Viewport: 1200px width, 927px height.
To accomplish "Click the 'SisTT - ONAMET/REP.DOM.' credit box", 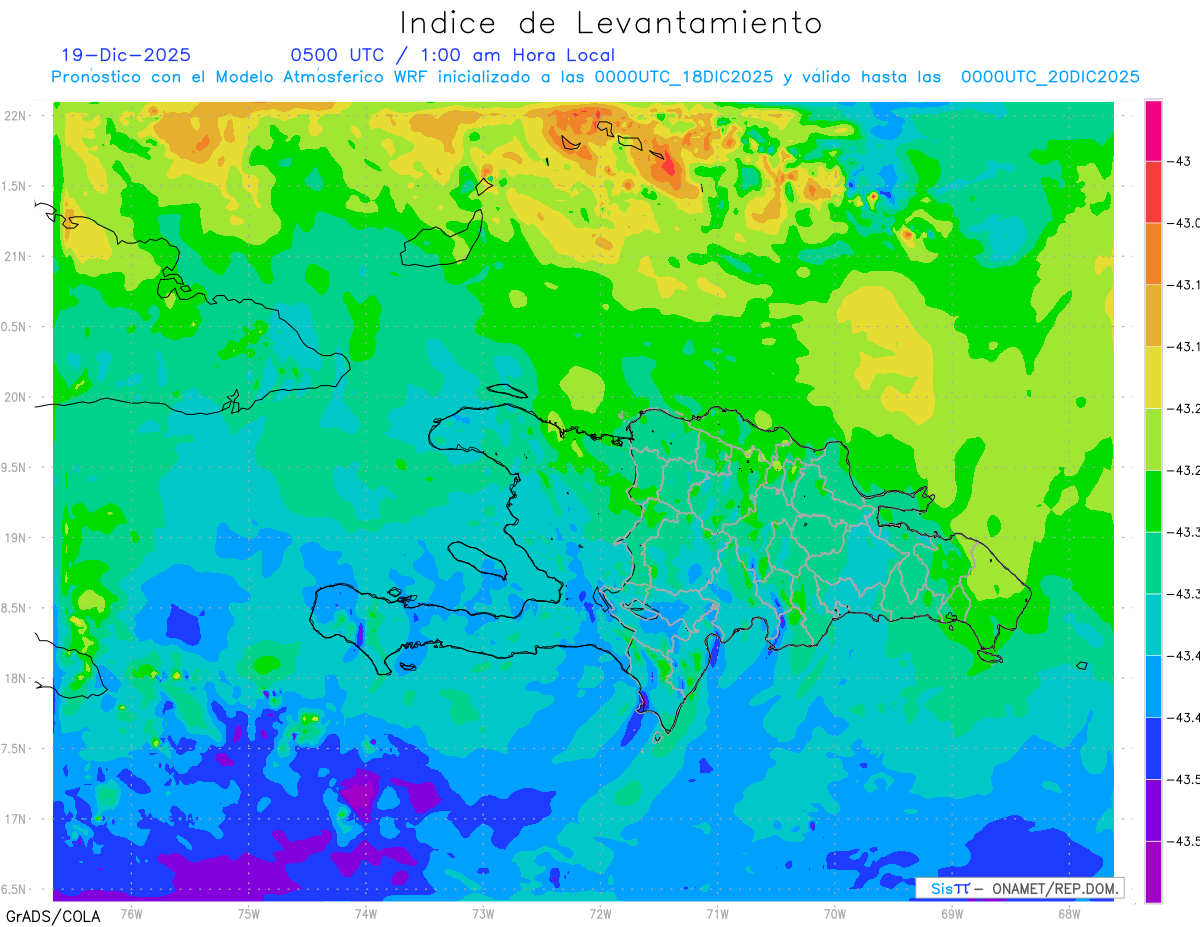I will point(1020,888).
